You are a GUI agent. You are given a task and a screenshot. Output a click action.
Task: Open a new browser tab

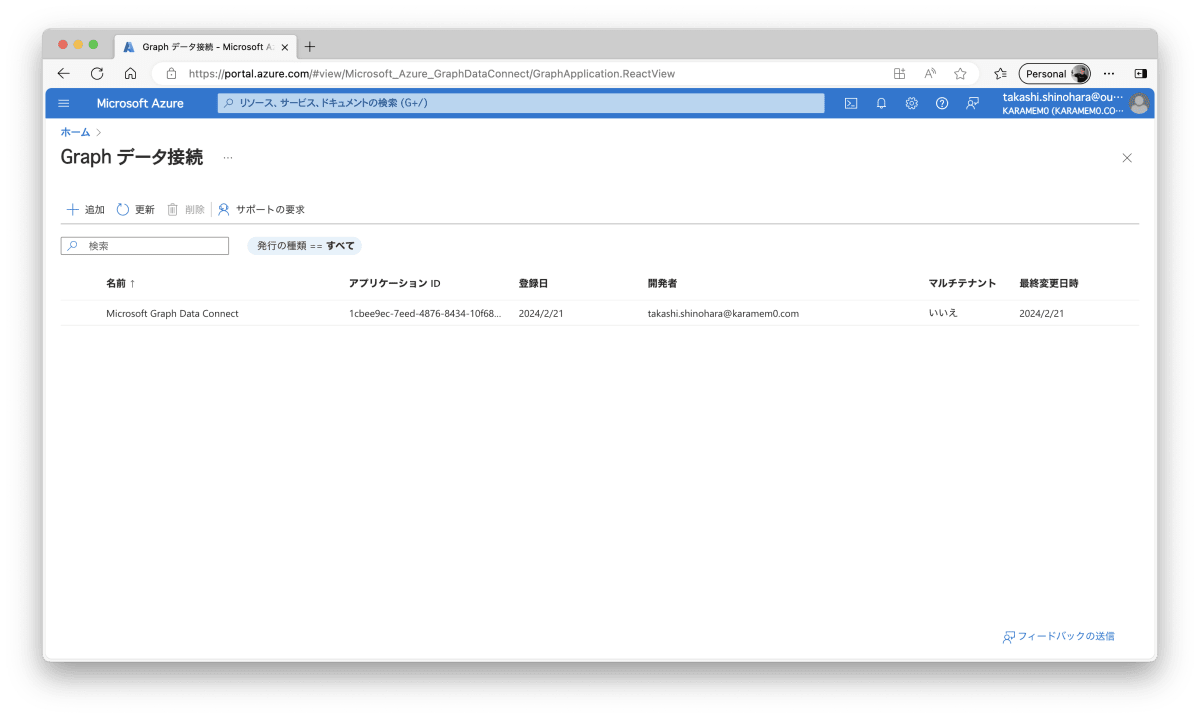pyautogui.click(x=310, y=47)
